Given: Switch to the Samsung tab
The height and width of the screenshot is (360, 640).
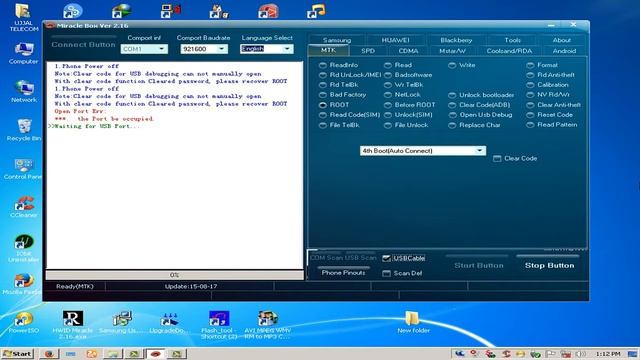Looking at the screenshot, I should [337, 40].
